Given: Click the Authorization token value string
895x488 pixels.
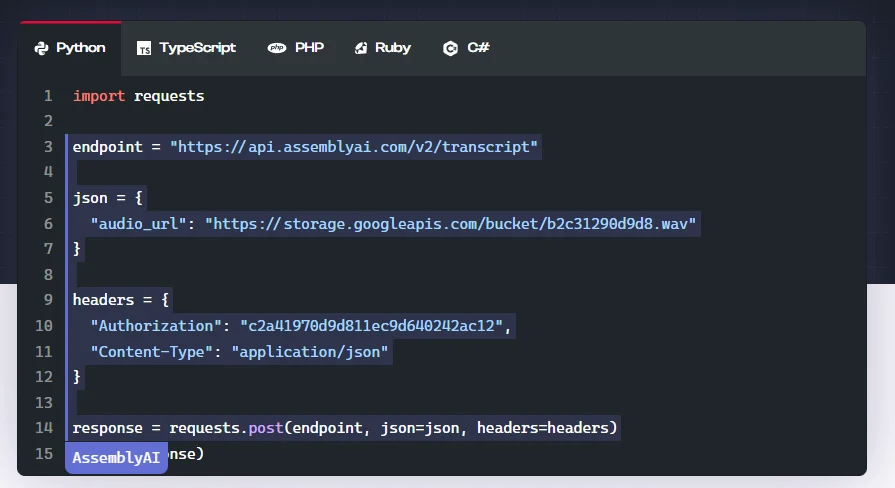Looking at the screenshot, I should click(375, 326).
